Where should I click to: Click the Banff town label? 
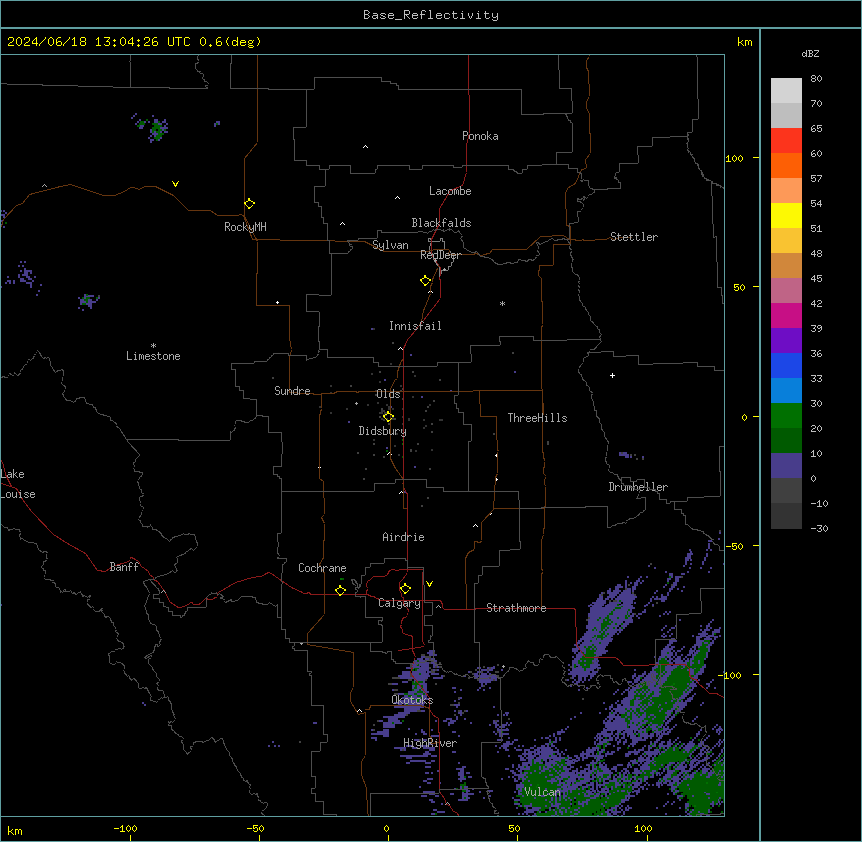point(124,567)
